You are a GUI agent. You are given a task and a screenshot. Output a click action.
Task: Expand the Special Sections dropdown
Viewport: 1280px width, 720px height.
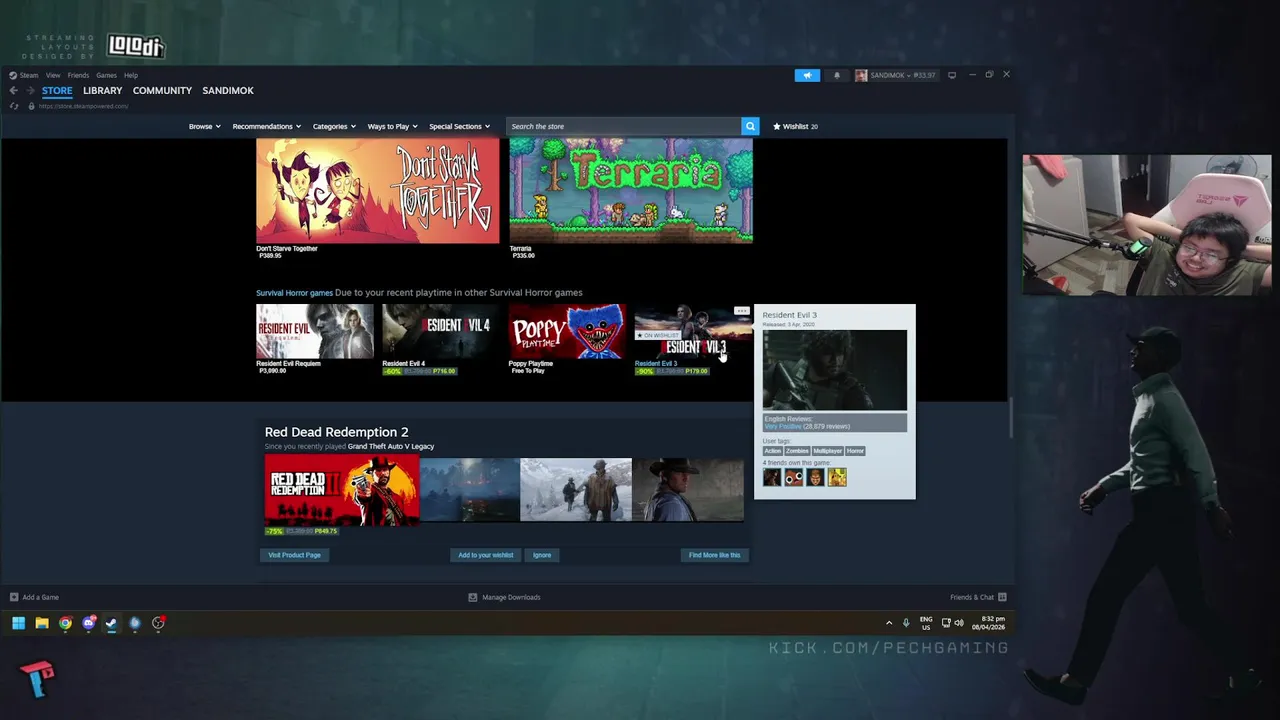click(459, 127)
